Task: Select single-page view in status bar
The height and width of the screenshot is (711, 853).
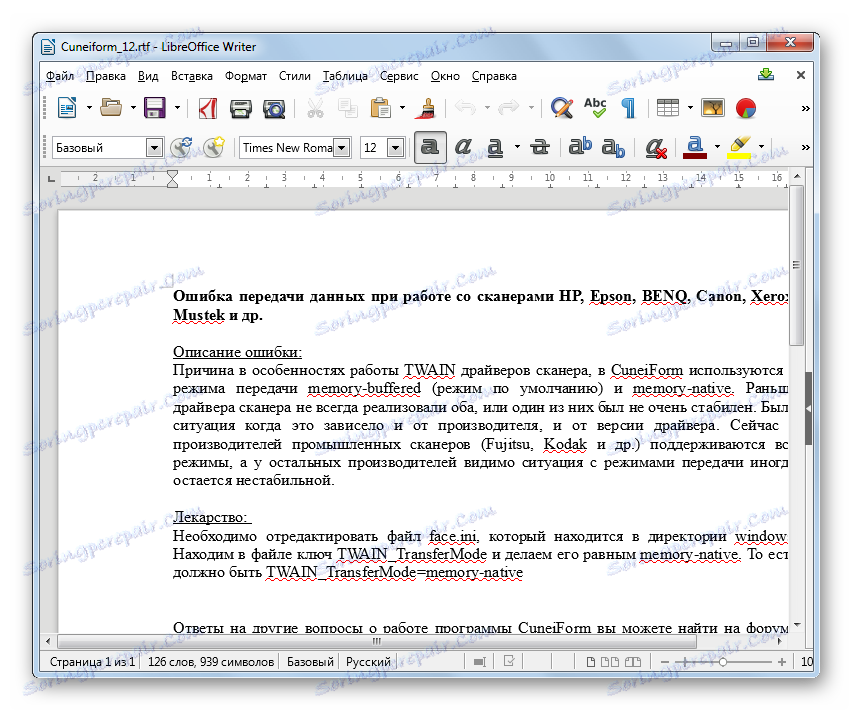Action: click(x=591, y=661)
